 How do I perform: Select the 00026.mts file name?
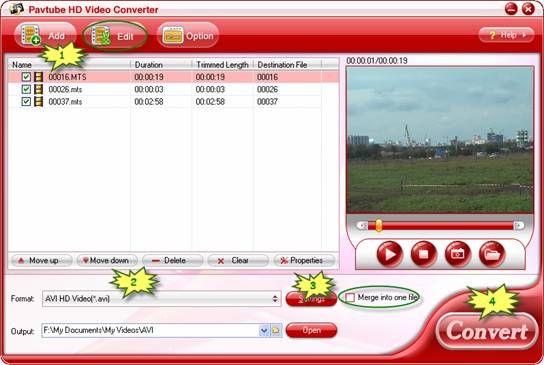(65, 89)
